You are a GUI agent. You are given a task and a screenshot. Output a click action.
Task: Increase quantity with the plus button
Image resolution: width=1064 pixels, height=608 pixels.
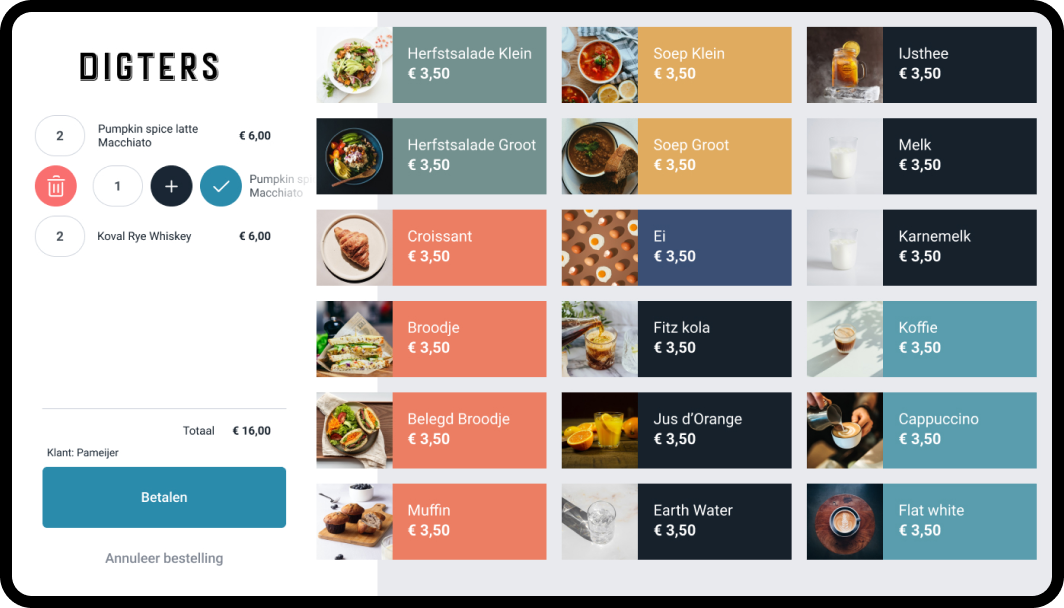(x=171, y=186)
